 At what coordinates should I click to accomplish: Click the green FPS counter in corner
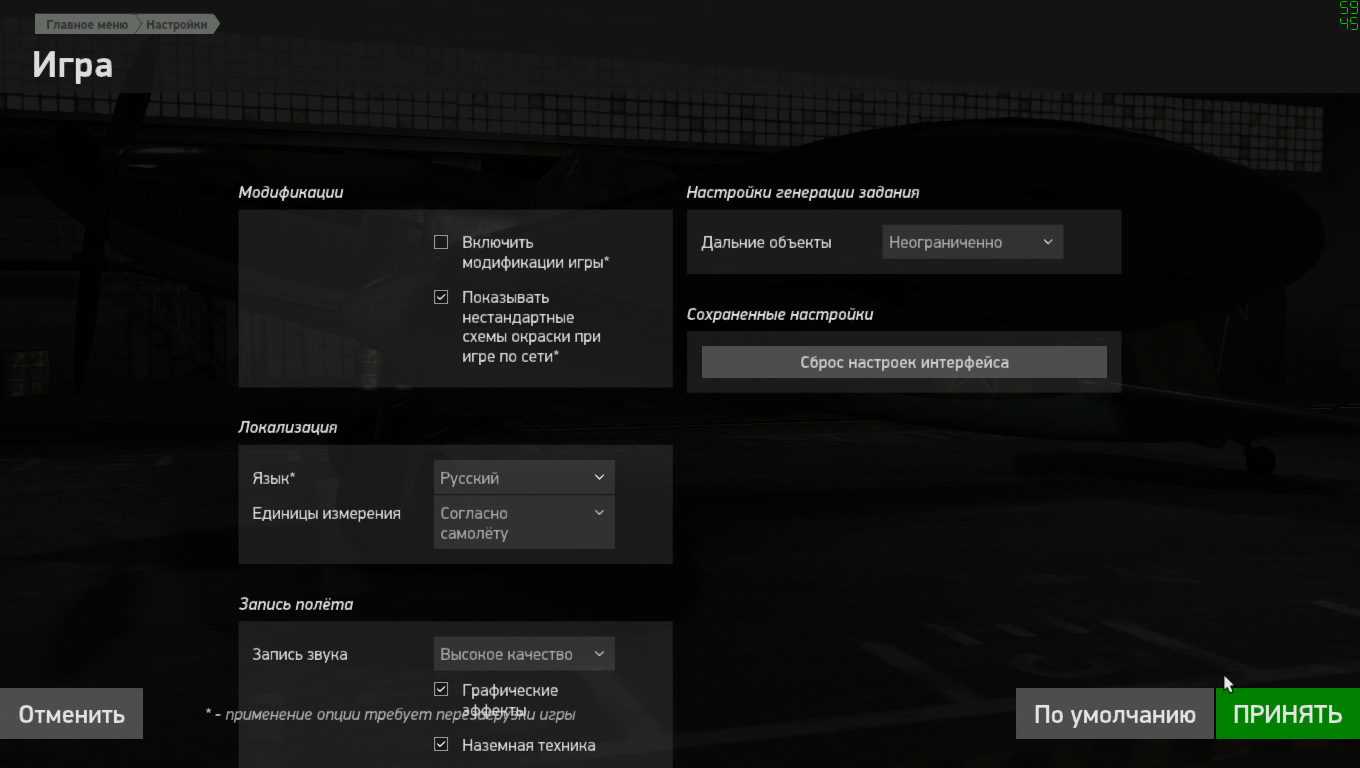pyautogui.click(x=1348, y=16)
